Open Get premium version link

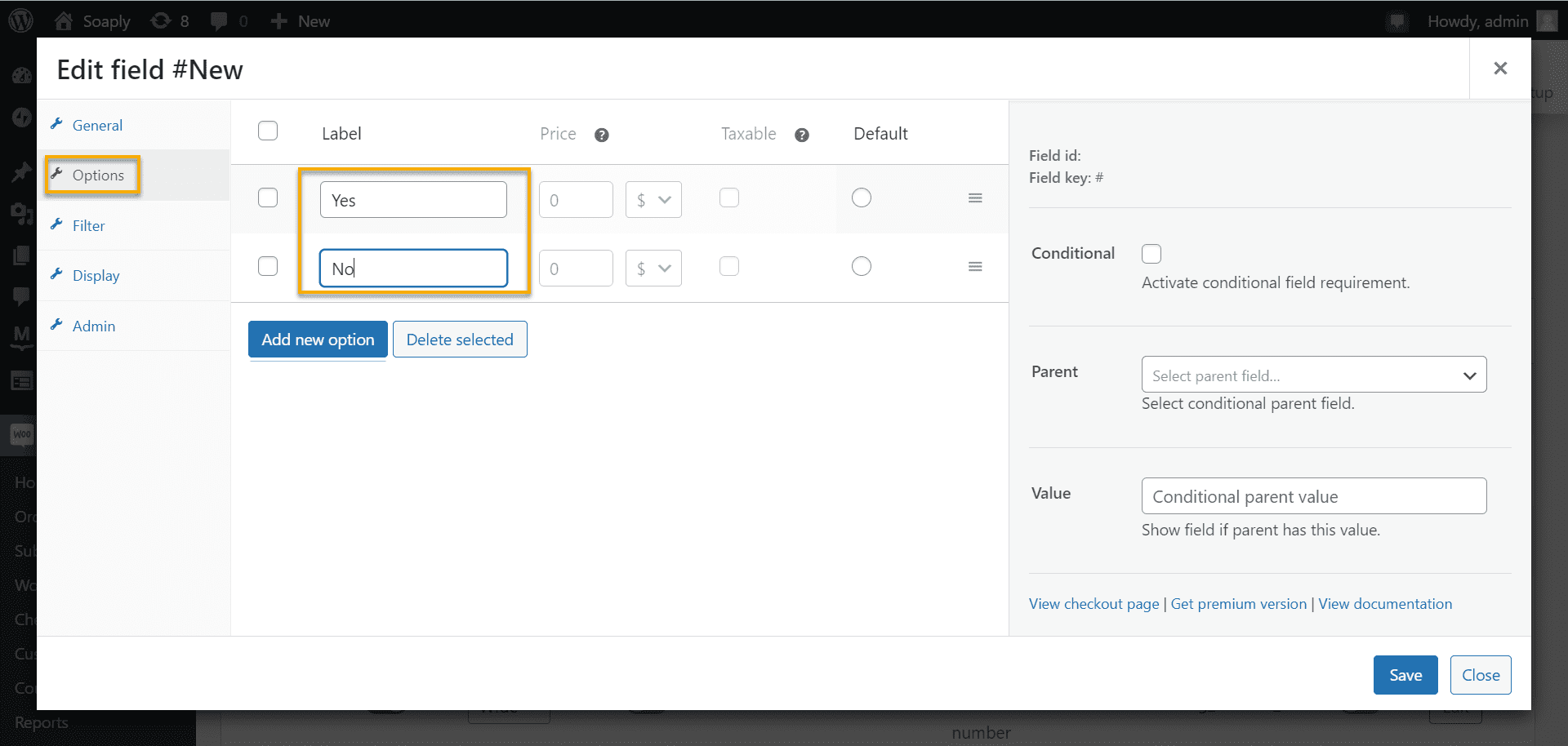pos(1239,604)
